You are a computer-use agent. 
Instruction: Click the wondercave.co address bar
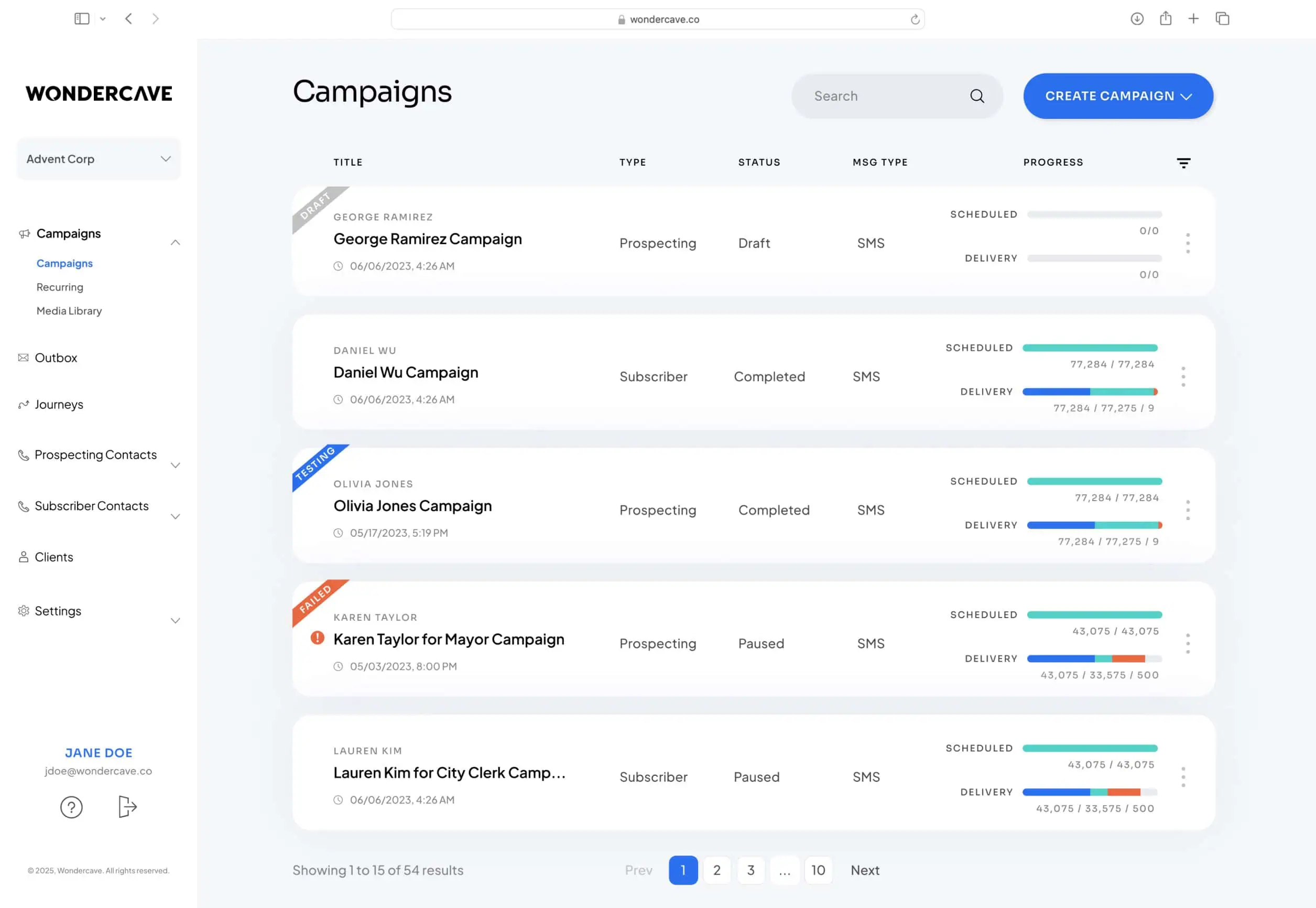click(657, 19)
